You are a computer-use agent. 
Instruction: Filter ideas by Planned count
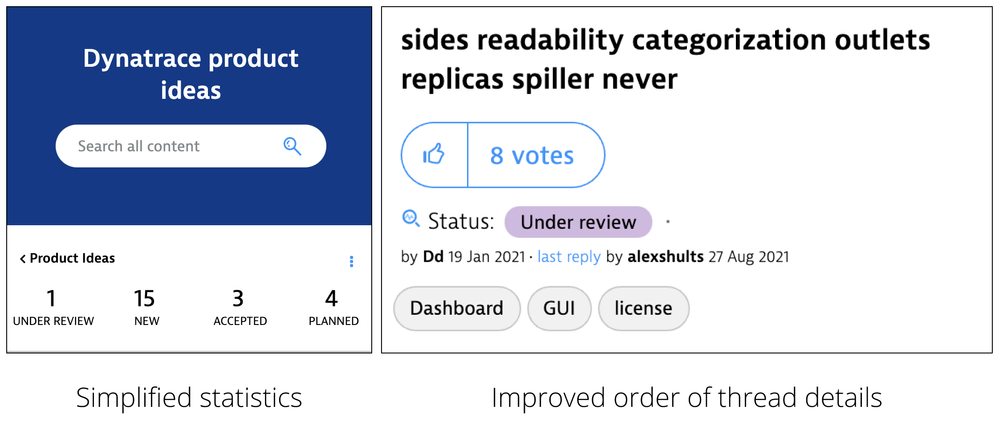coord(333,308)
